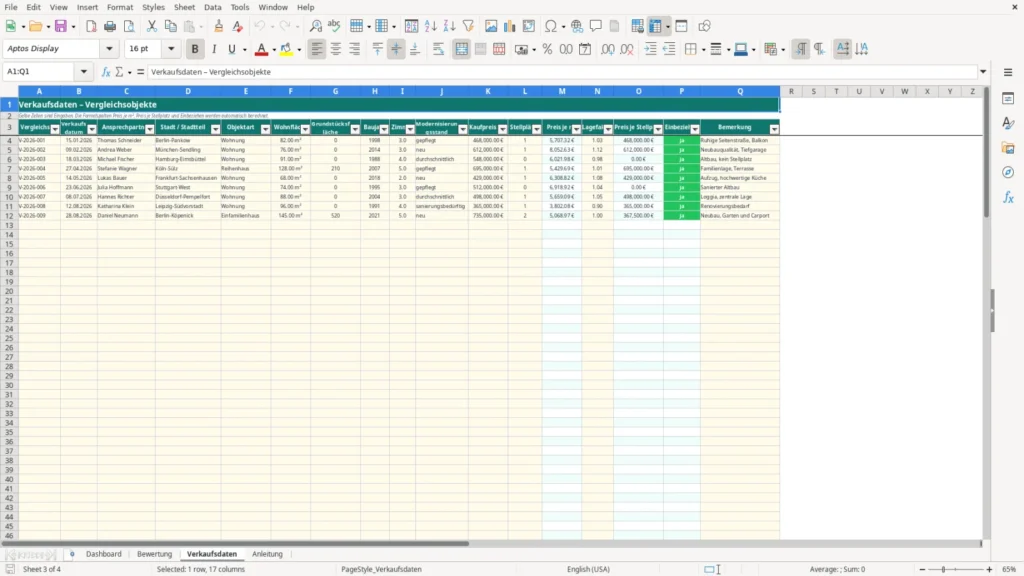
Task: Copy using the Copy icon
Action: click(170, 26)
